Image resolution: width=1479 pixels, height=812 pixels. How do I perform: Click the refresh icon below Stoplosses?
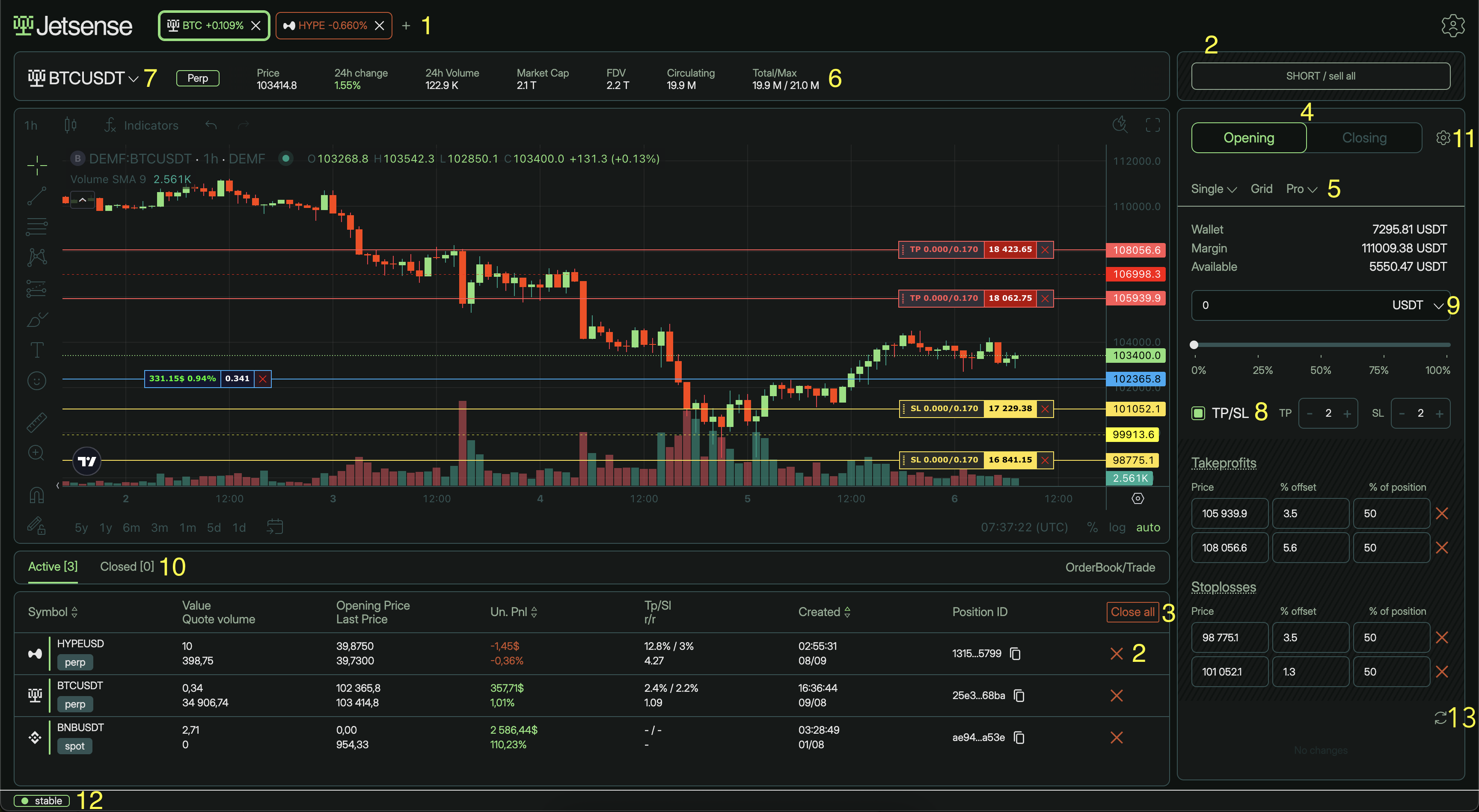point(1440,718)
